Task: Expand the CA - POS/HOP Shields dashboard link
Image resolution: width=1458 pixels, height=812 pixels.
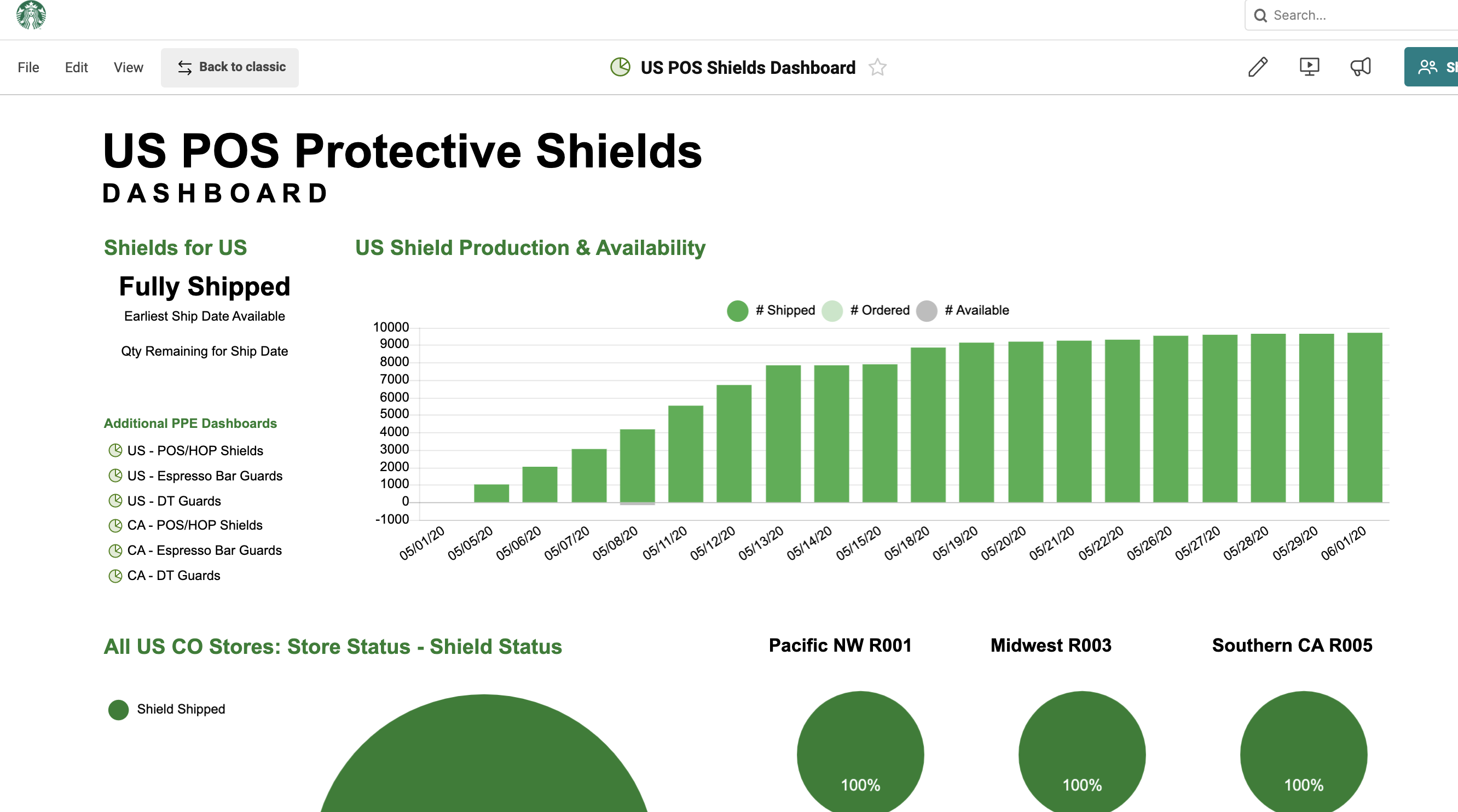Action: point(196,525)
